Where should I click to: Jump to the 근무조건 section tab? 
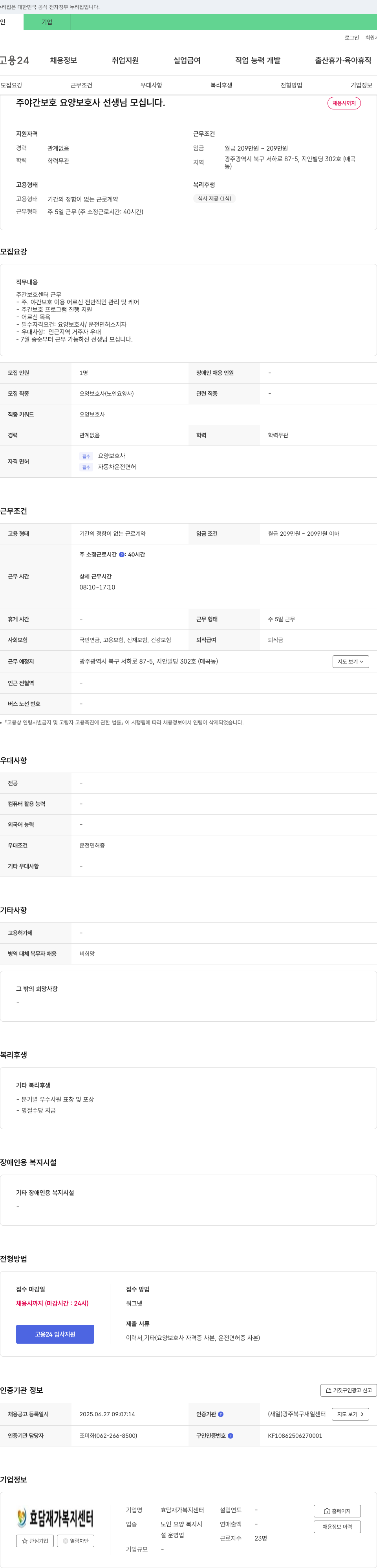click(81, 85)
